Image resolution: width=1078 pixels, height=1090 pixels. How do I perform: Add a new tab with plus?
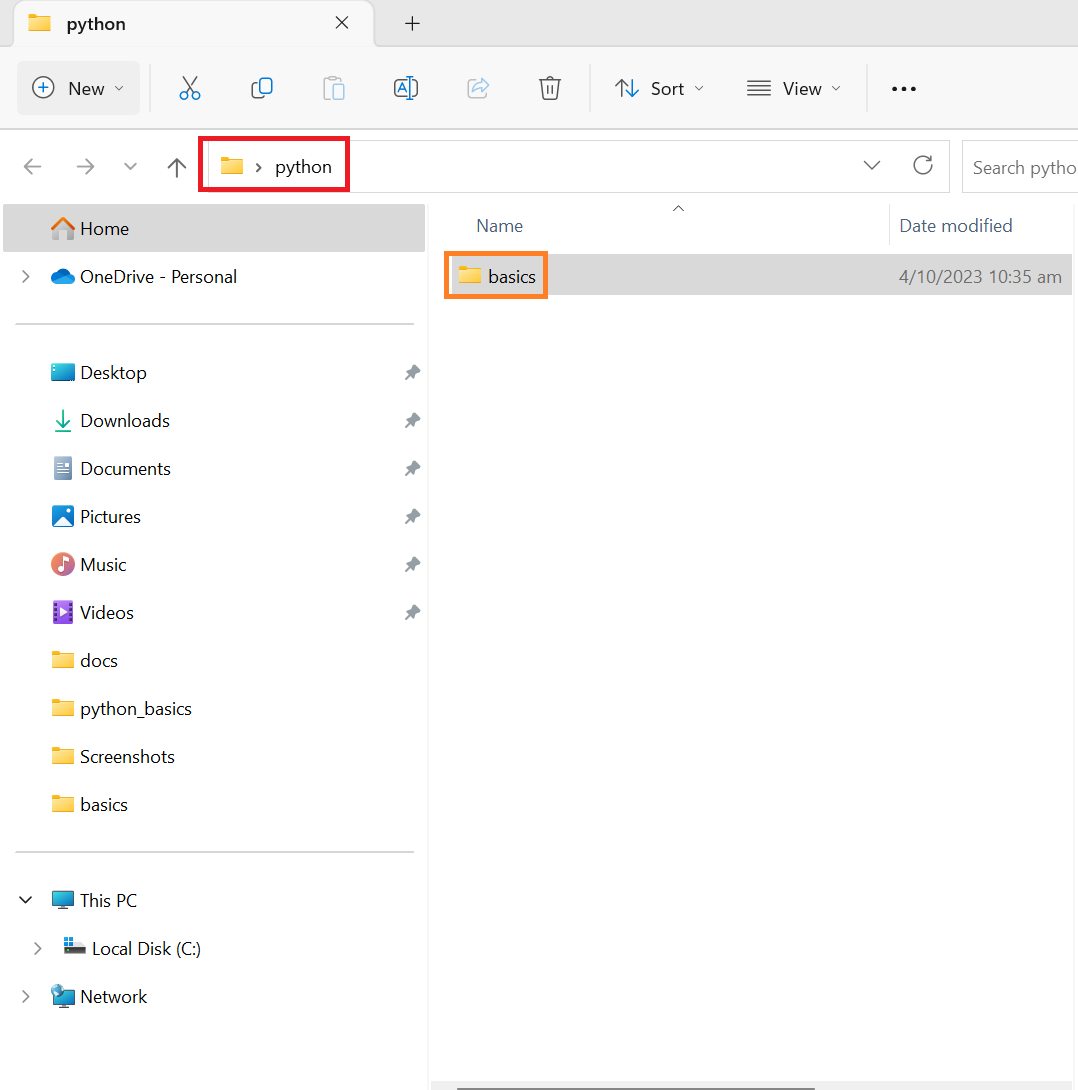click(412, 24)
